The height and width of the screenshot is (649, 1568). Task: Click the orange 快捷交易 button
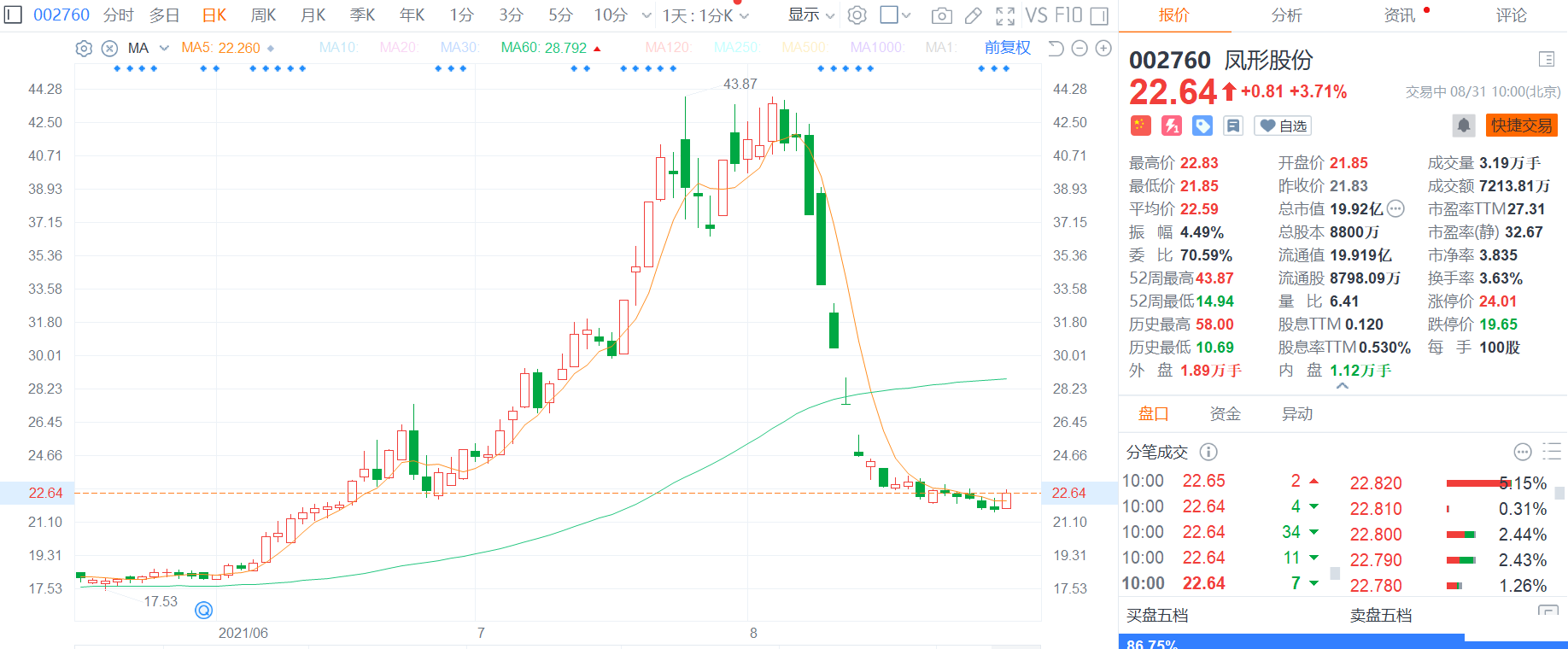tap(1521, 126)
